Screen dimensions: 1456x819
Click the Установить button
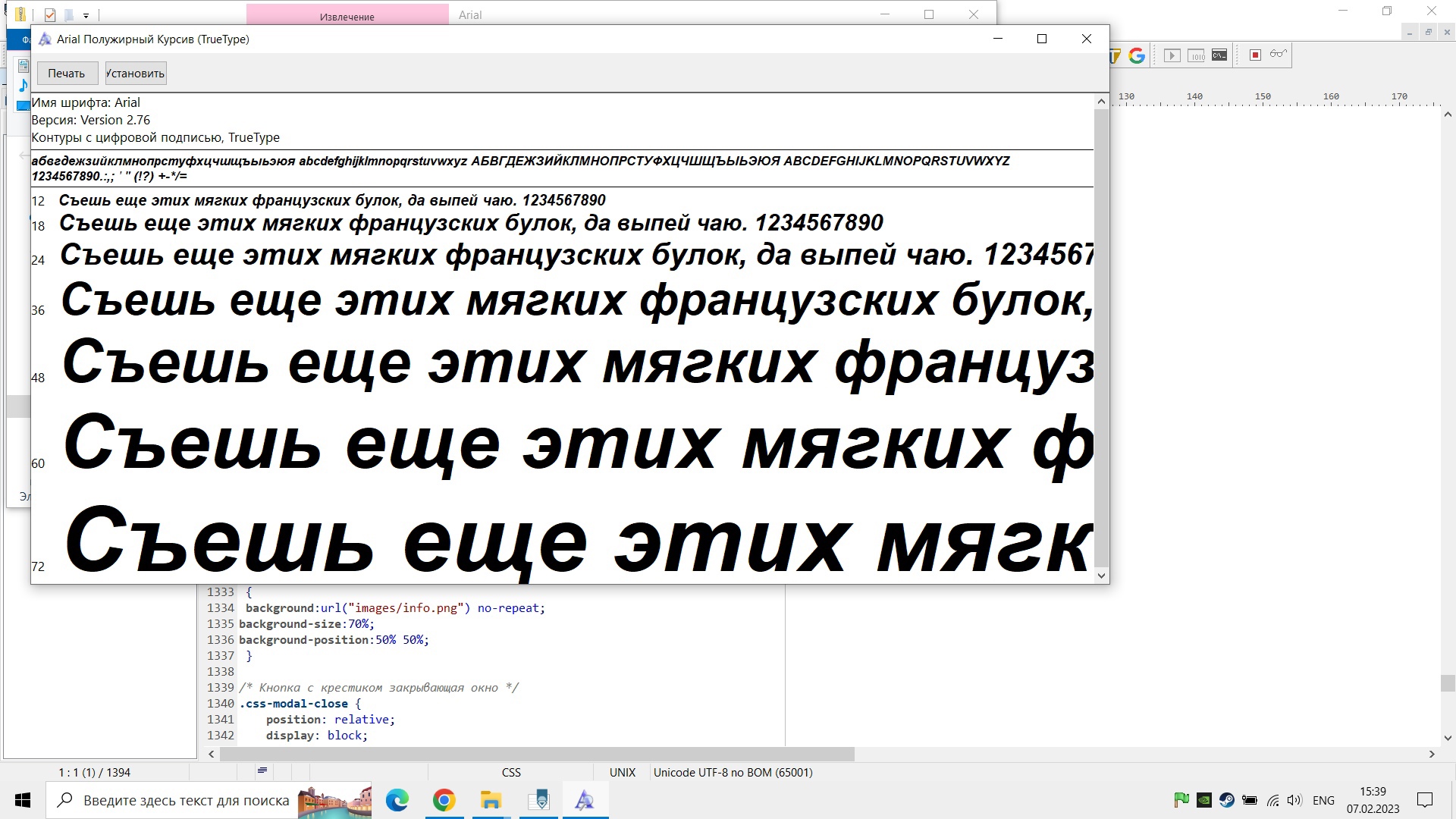(x=135, y=74)
